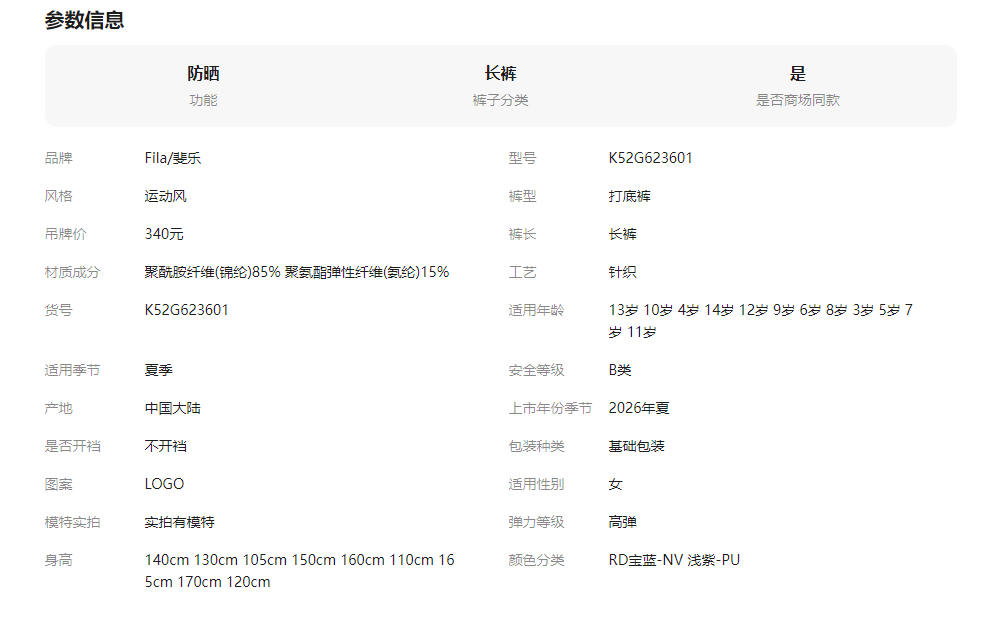Image resolution: width=984 pixels, height=620 pixels.
Task: Select the 针织 craft value
Action: tap(622, 272)
